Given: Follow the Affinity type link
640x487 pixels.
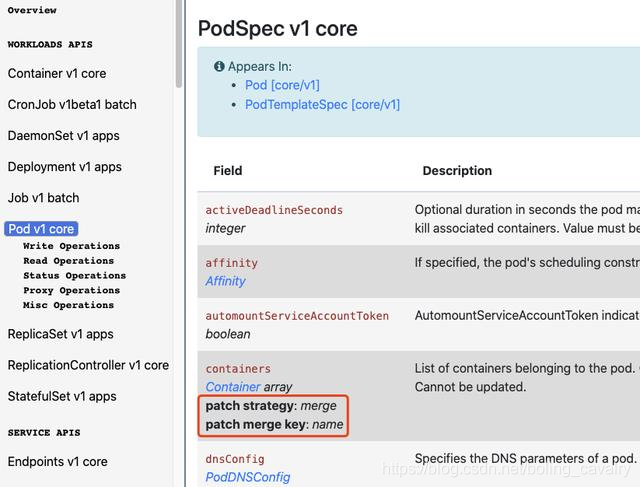Looking at the screenshot, I should click(x=225, y=281).
